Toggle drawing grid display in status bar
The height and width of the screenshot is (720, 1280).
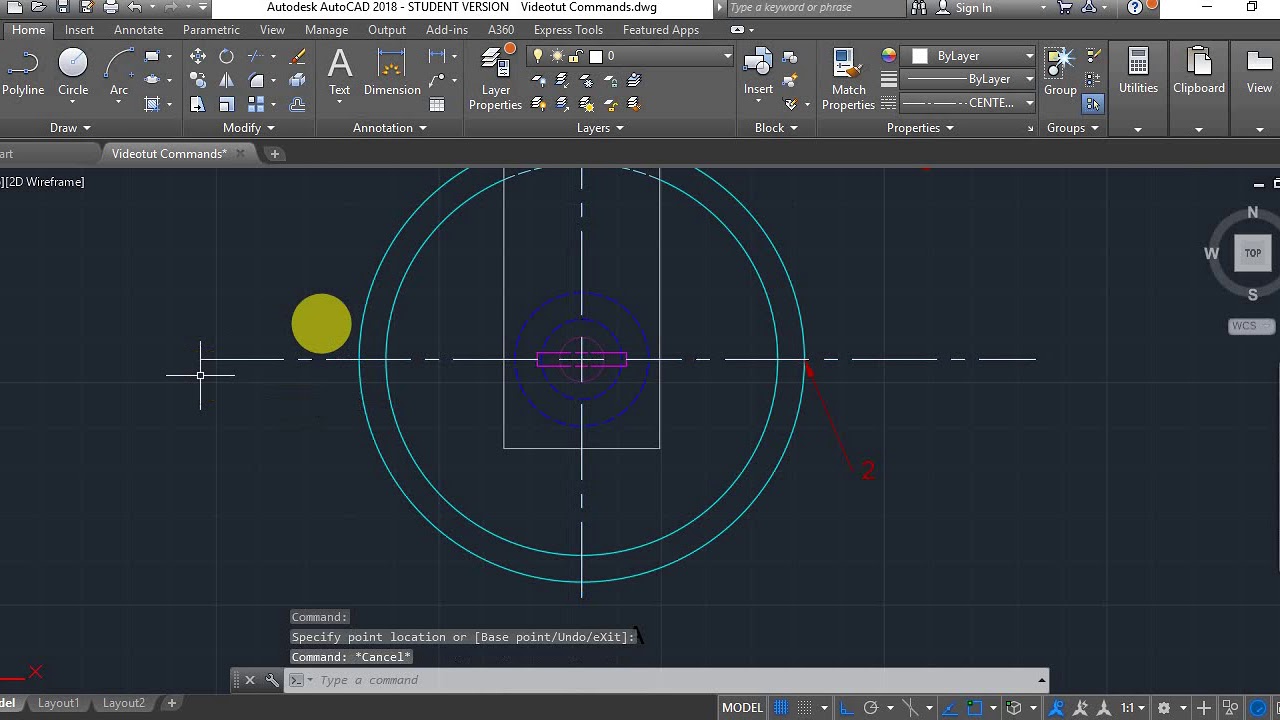coord(781,707)
